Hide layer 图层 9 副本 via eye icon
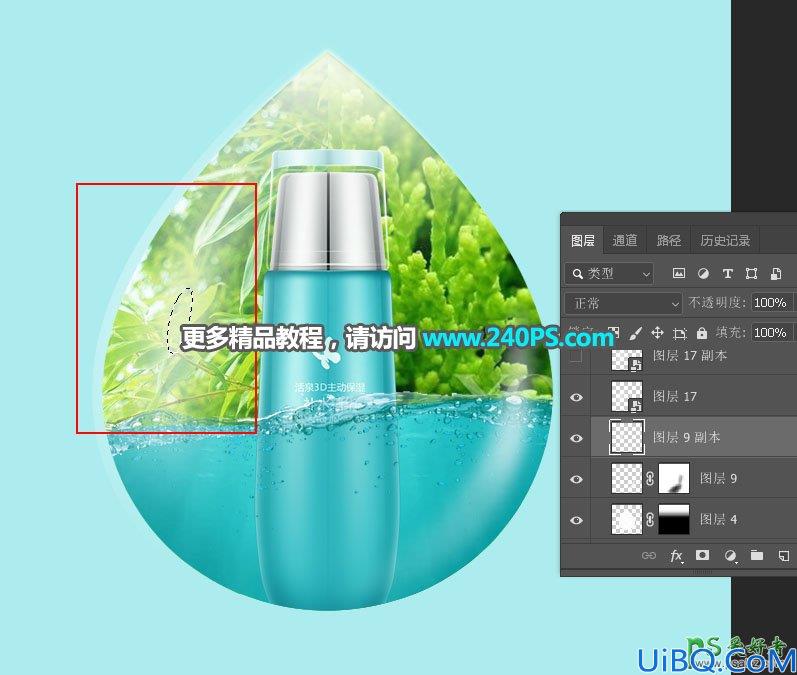This screenshot has height=675, width=797. [576, 438]
